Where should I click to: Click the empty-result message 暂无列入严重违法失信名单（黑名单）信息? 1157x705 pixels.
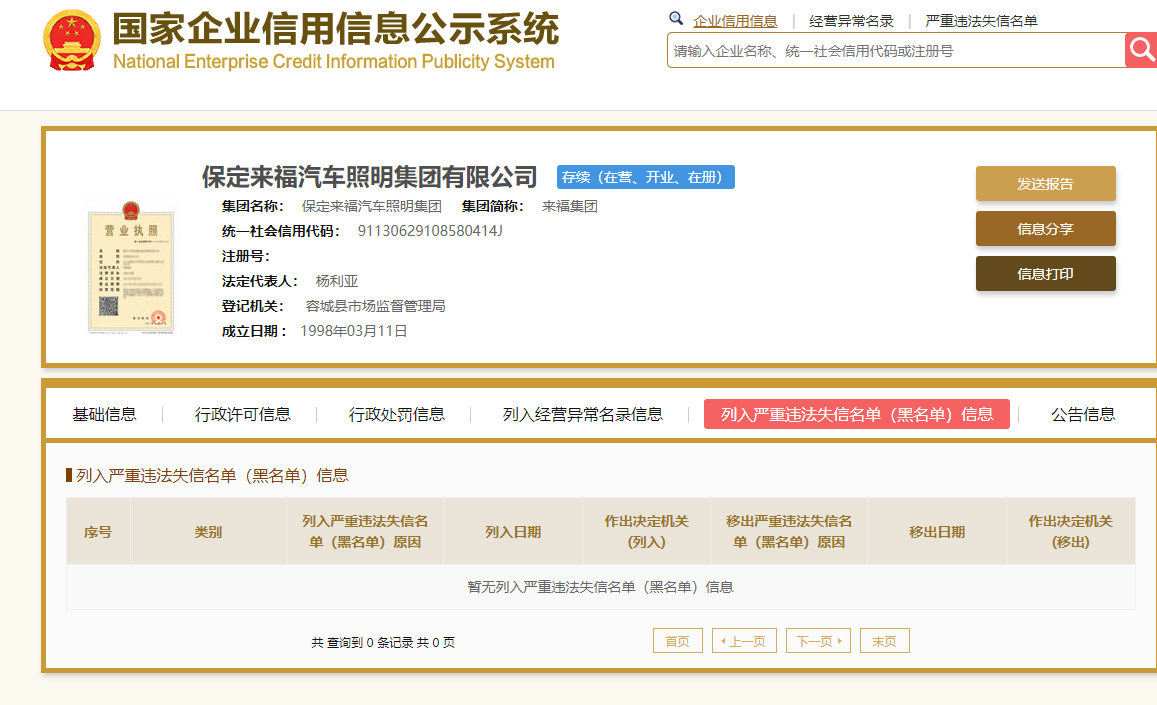[x=601, y=587]
